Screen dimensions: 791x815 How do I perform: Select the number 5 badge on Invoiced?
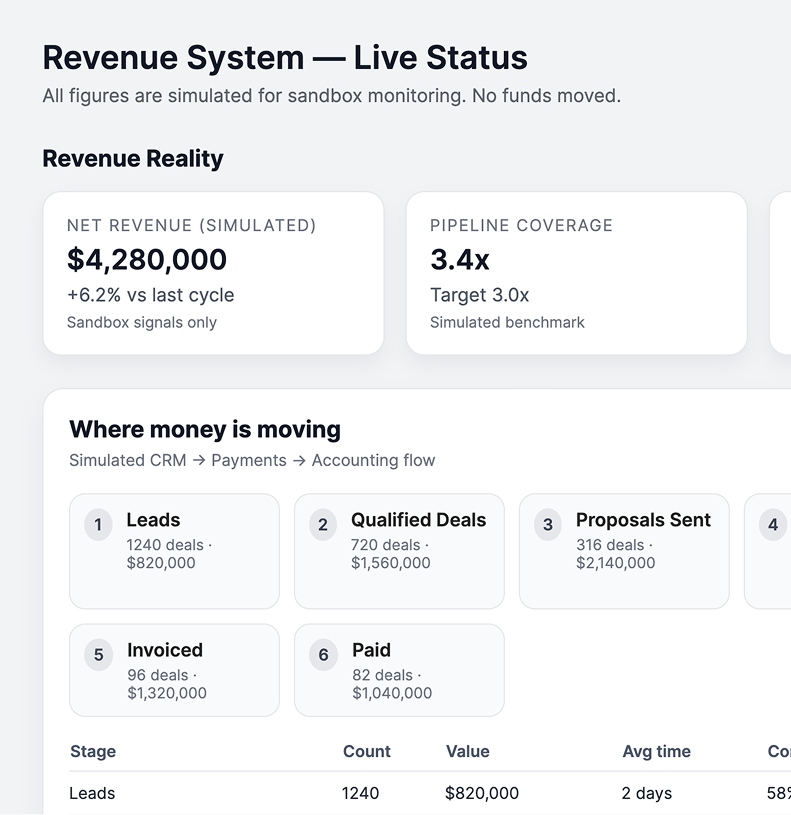pyautogui.click(x=98, y=655)
